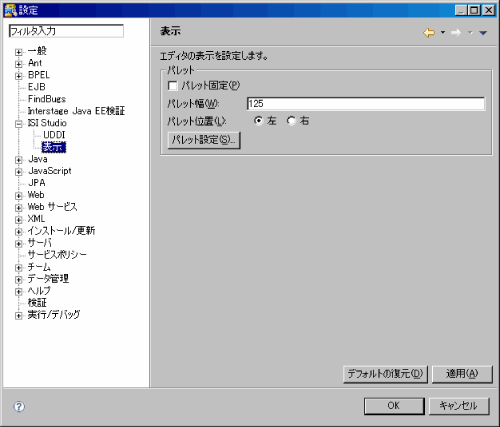This screenshot has width=500, height=427.
Task: Select the FindBugs preference item
Action: pyautogui.click(x=47, y=99)
